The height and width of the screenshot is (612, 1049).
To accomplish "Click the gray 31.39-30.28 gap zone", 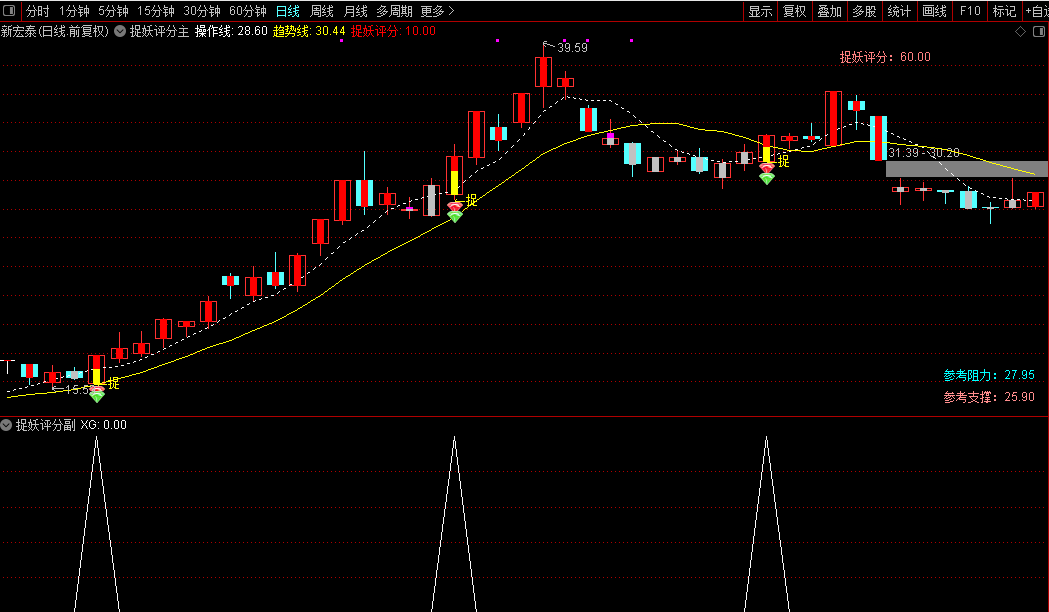I will click(967, 169).
